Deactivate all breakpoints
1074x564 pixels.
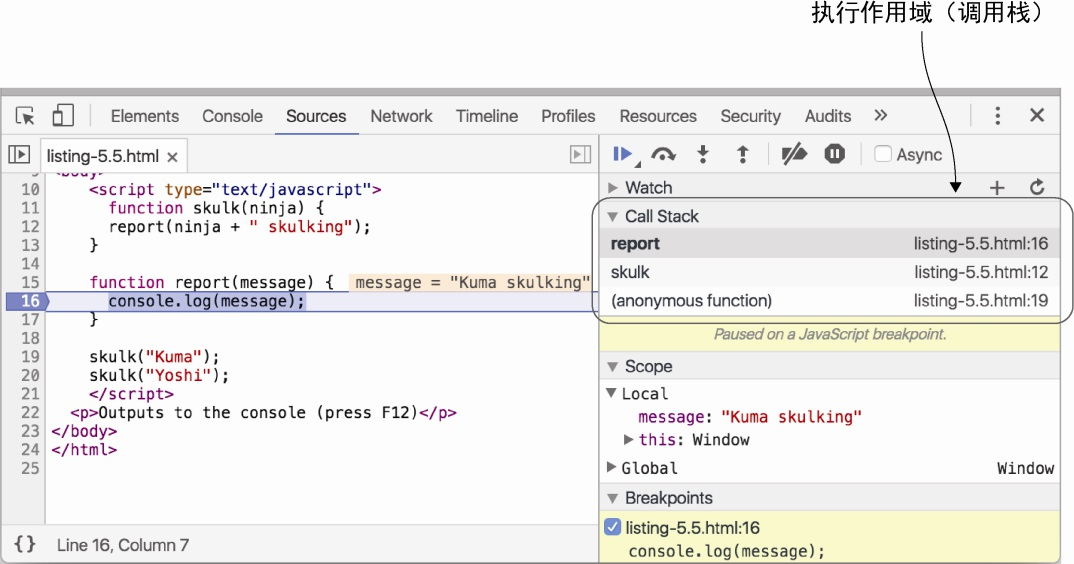click(794, 154)
